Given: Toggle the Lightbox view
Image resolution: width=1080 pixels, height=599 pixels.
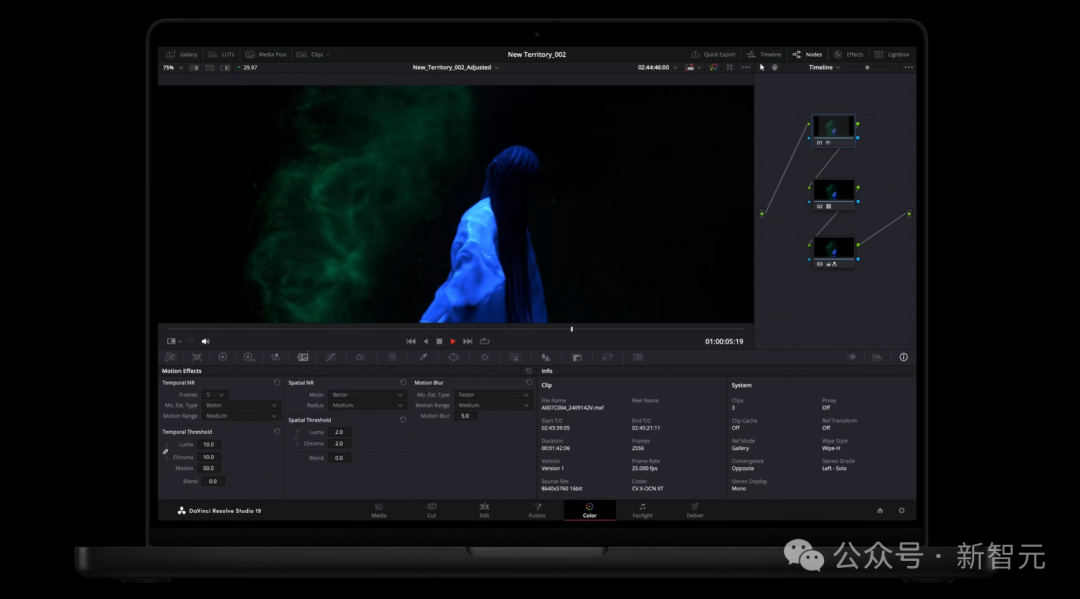Looking at the screenshot, I should point(892,54).
